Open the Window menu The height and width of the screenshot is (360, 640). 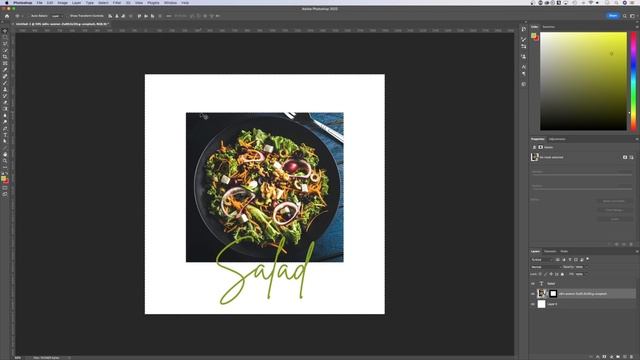170,2
